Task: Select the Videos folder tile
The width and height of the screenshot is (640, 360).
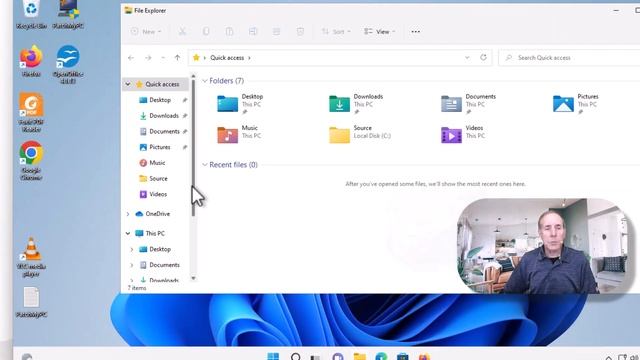Action: tap(463, 135)
